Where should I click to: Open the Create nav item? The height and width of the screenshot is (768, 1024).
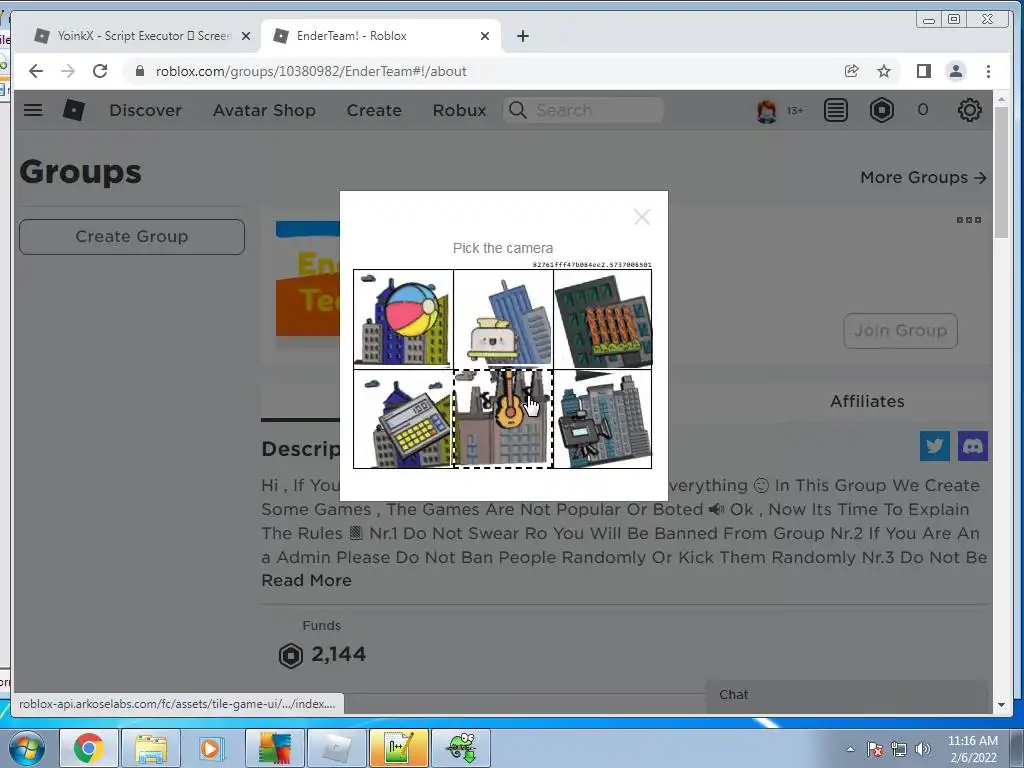click(x=374, y=110)
